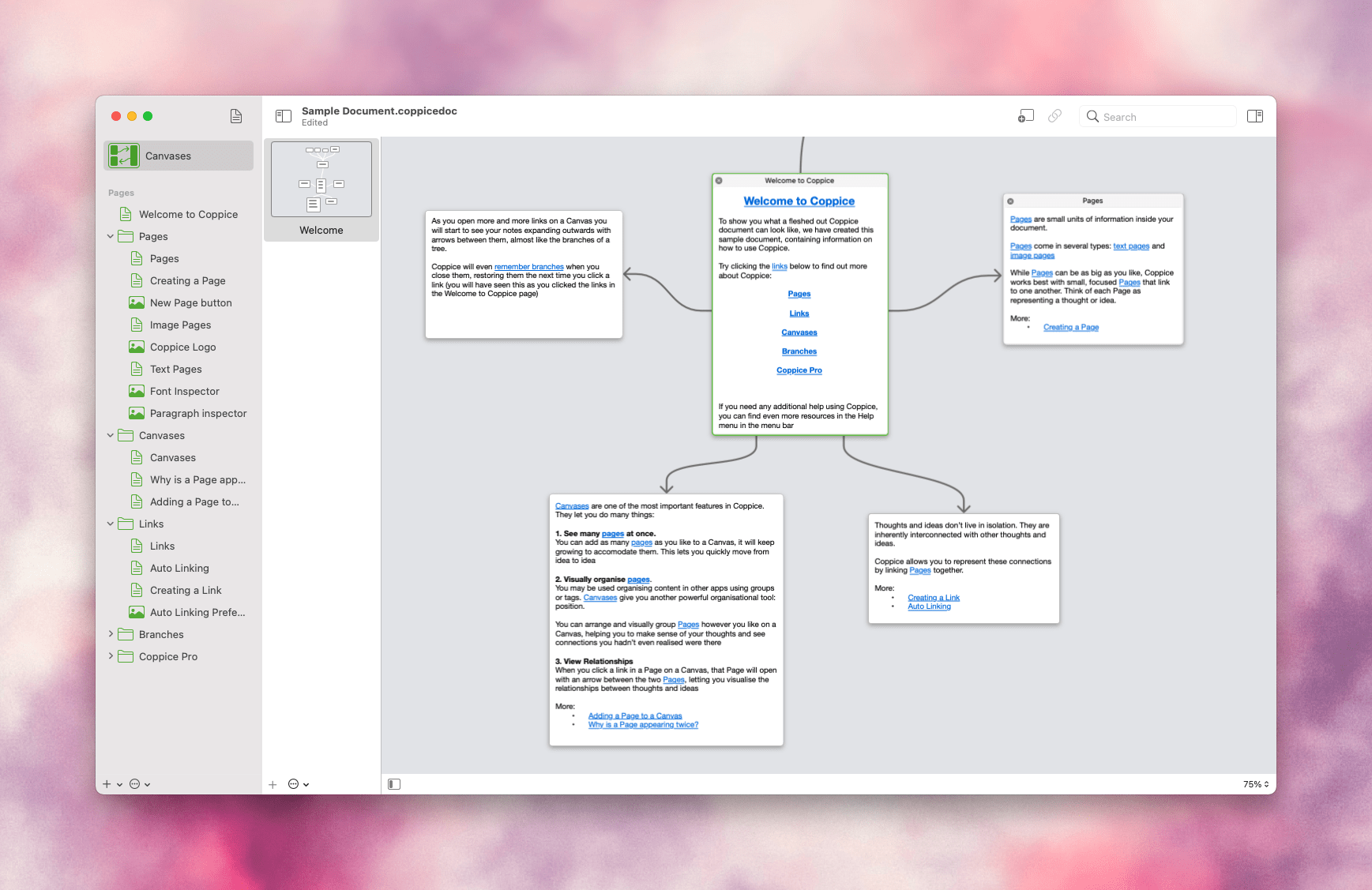Follow the Coppice Pro link in Welcome page
1372x890 pixels.
coord(799,370)
